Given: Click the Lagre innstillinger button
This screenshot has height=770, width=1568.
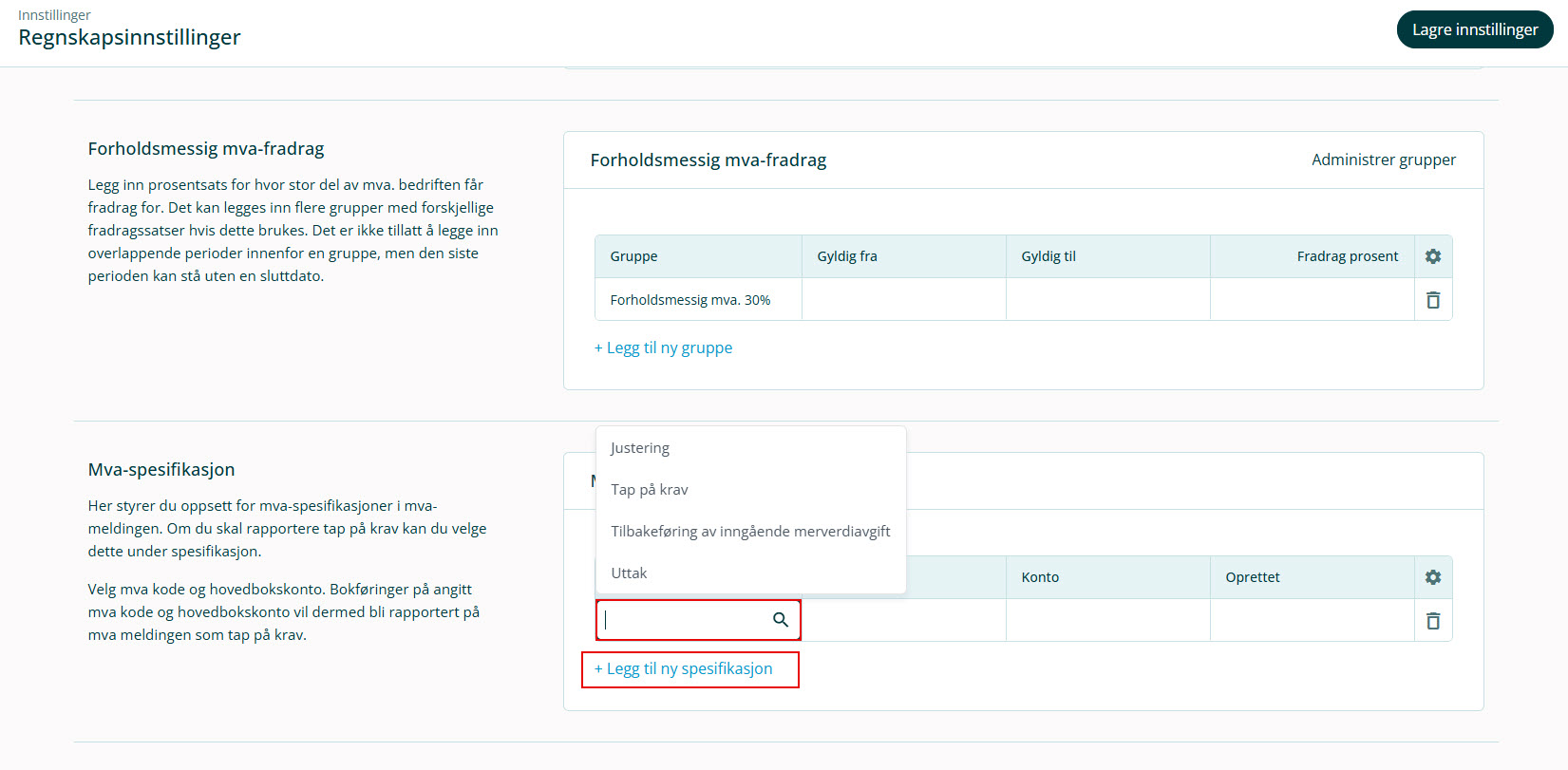Looking at the screenshot, I should click(1474, 29).
